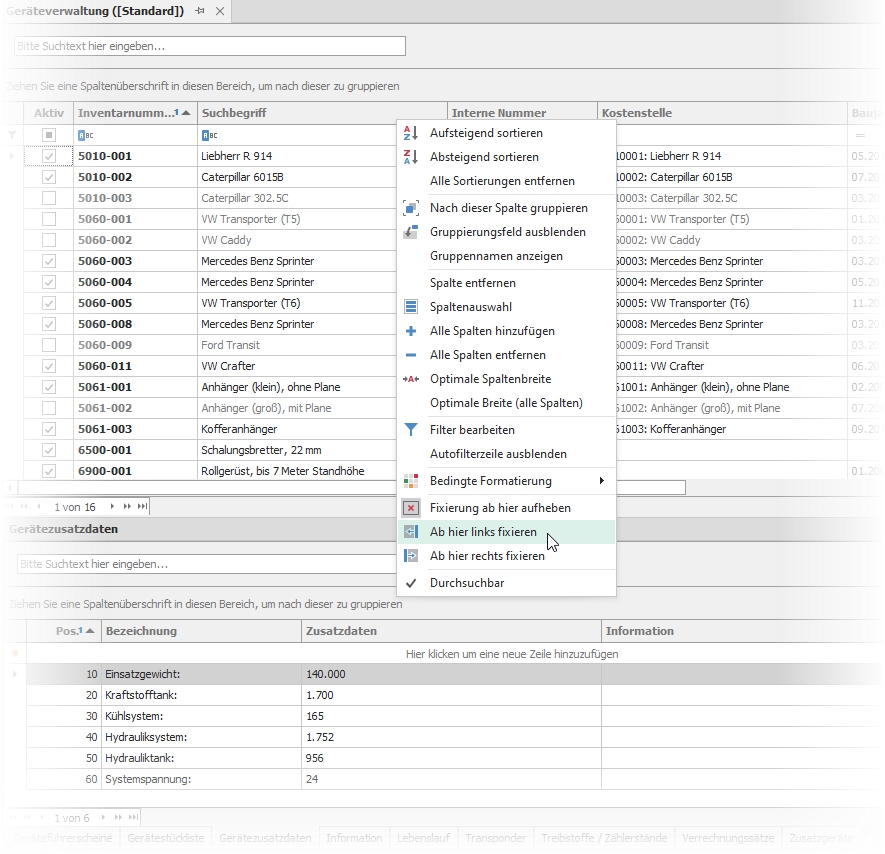Image resolution: width=885 pixels, height=854 pixels.
Task: Open Spaltenauswahl via its icon
Action: point(410,307)
